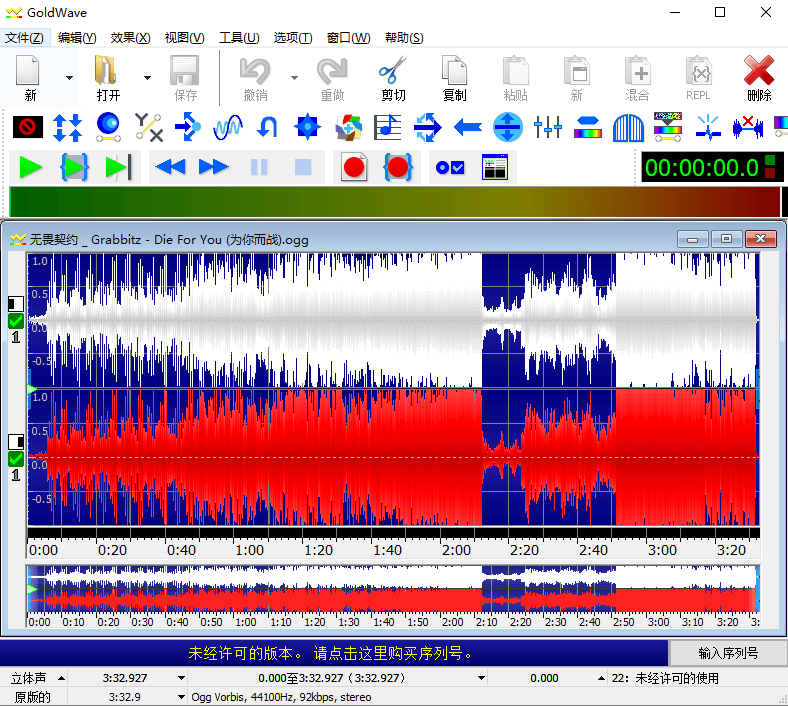Image resolution: width=788 pixels, height=706 pixels.
Task: Click the lower channel selector square icon
Action: coord(16,442)
